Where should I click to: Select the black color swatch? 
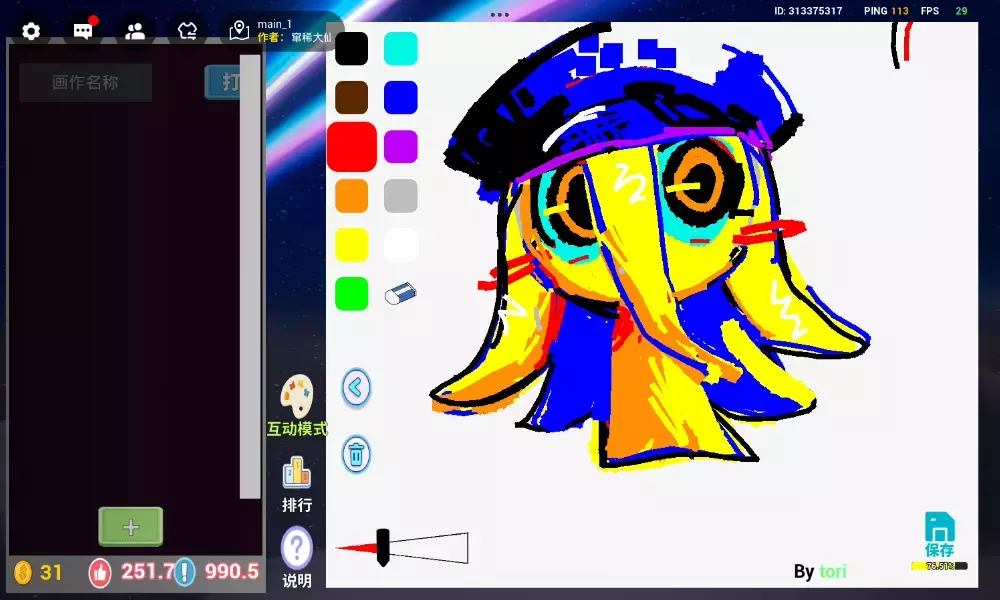pos(351,48)
